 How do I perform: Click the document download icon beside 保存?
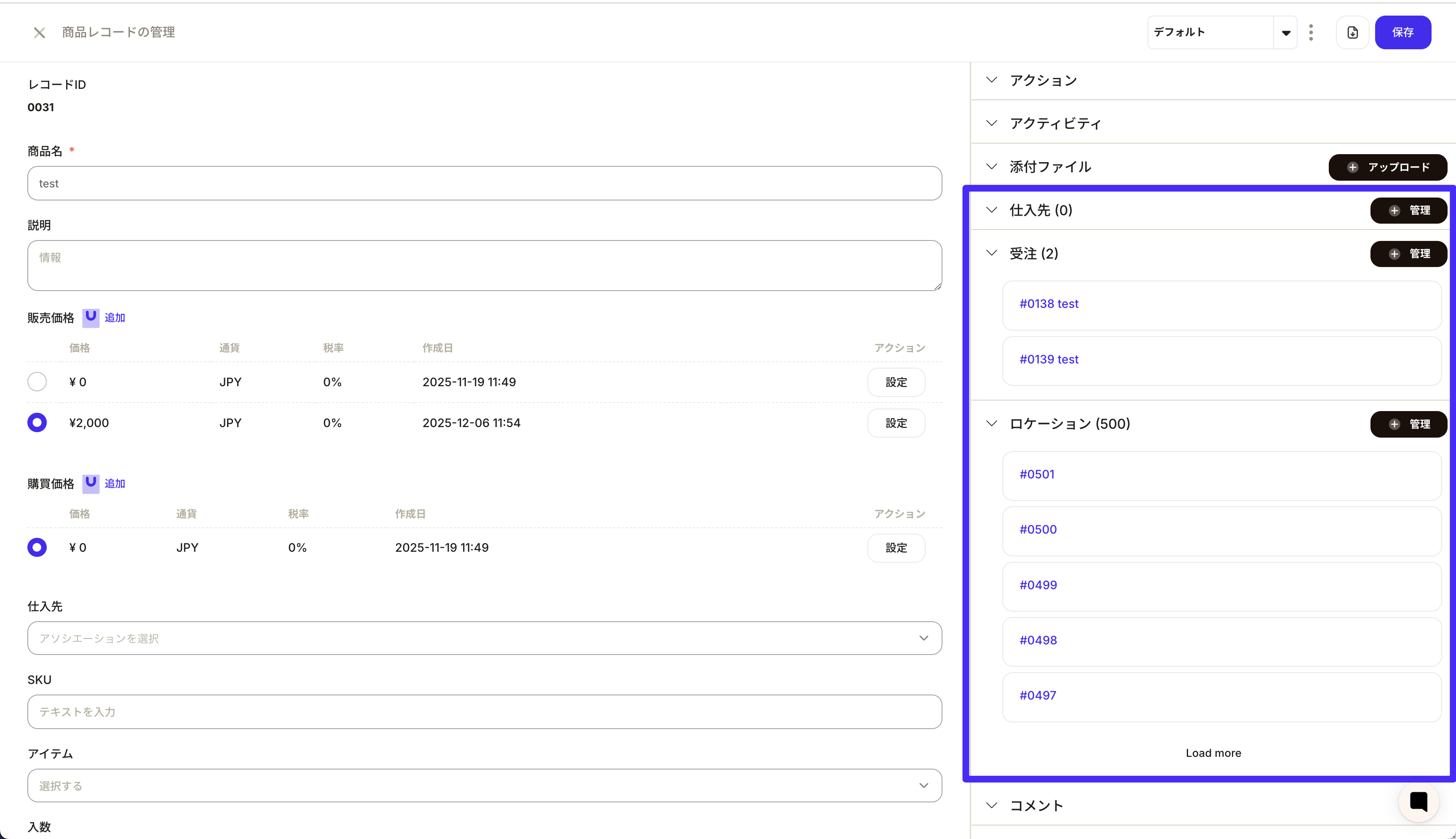pyautogui.click(x=1352, y=33)
